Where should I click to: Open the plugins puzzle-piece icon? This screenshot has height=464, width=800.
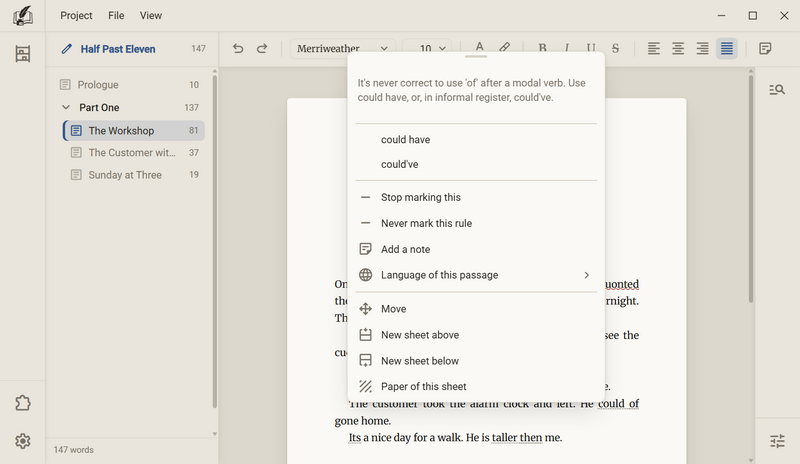click(22, 403)
